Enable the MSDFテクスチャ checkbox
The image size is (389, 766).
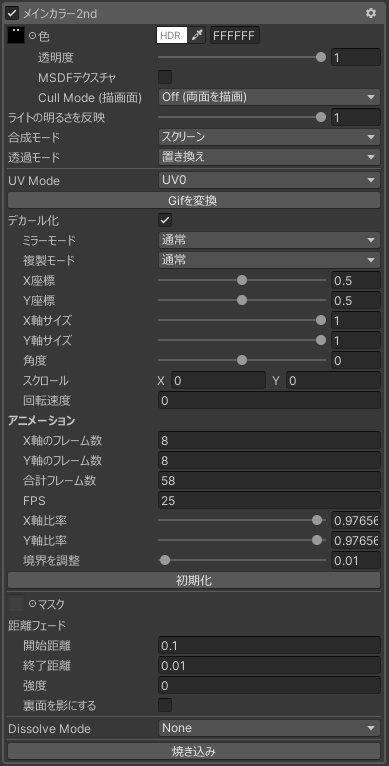165,77
